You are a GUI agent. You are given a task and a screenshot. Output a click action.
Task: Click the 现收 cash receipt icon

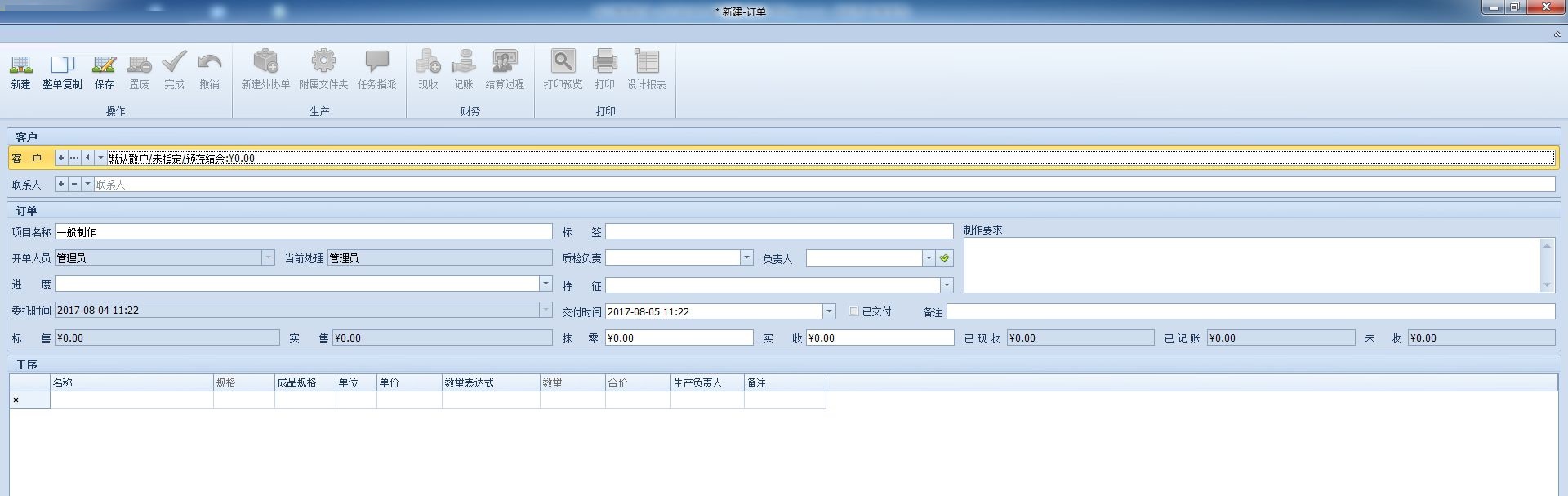click(428, 61)
